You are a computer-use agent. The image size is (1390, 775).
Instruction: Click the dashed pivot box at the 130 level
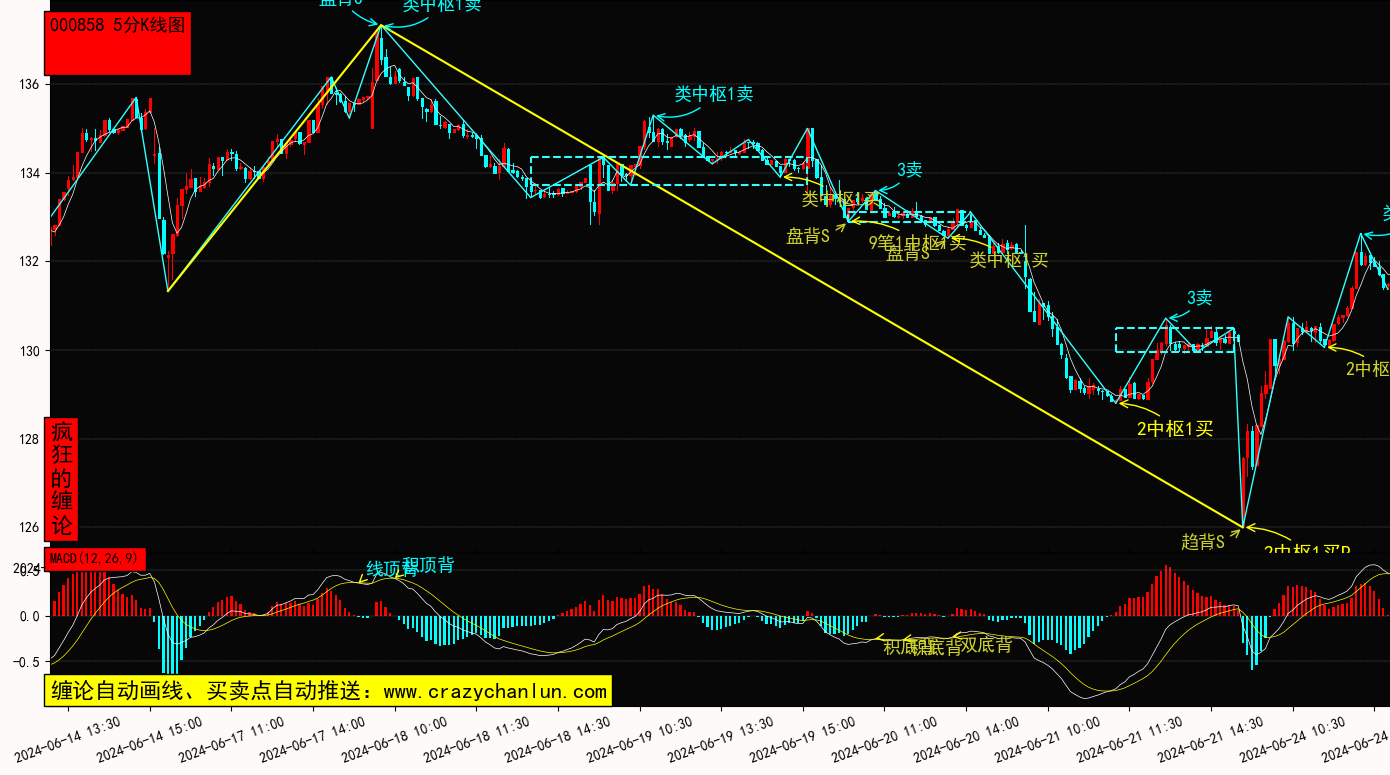[x=1175, y=340]
